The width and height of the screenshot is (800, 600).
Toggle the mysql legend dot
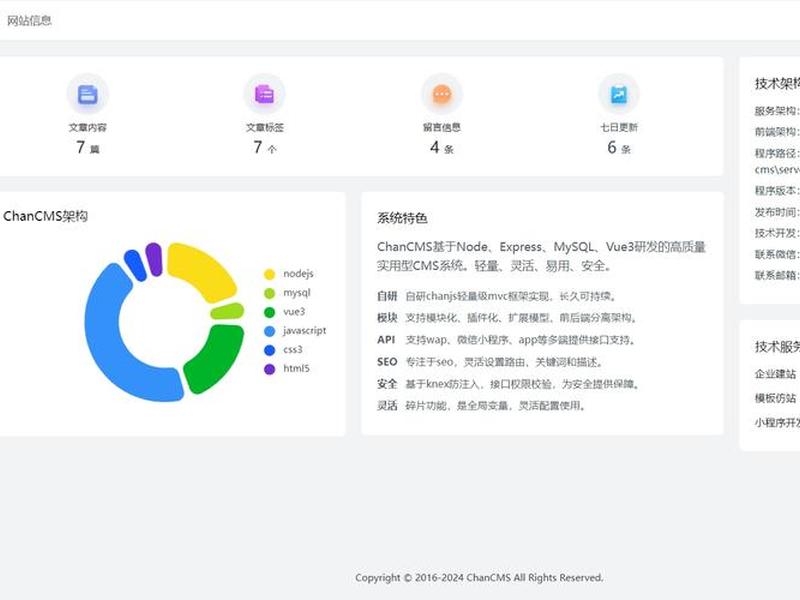(269, 293)
